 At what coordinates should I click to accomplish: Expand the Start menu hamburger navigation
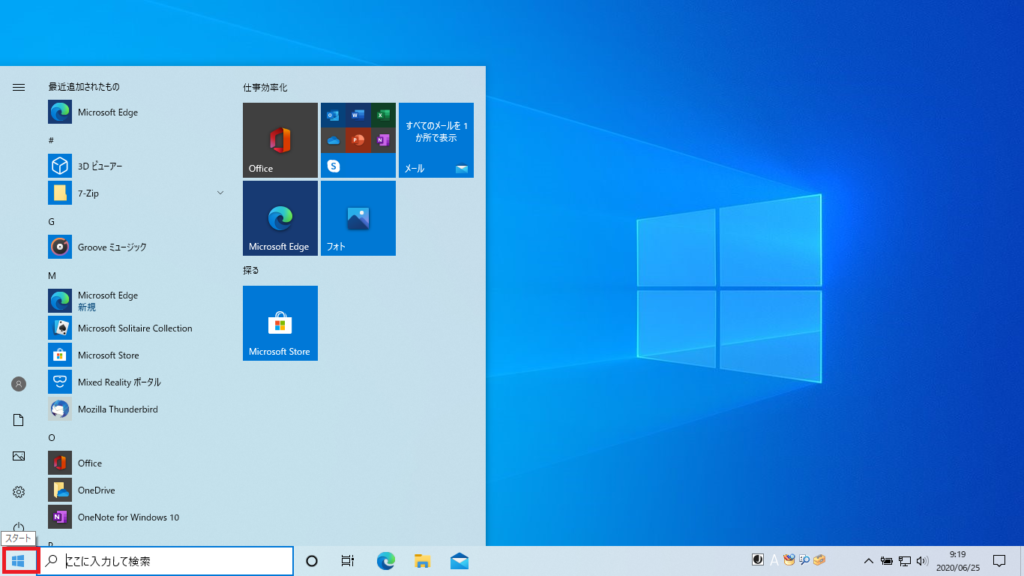pos(18,88)
